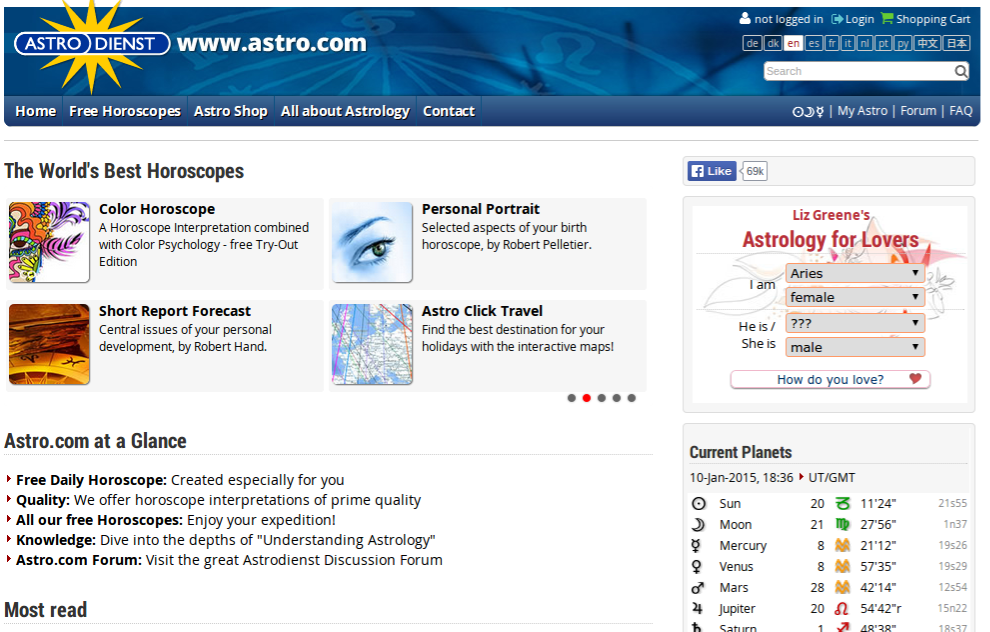Open the Contact menu
Viewport: 990px width, 632px height.
449,111
